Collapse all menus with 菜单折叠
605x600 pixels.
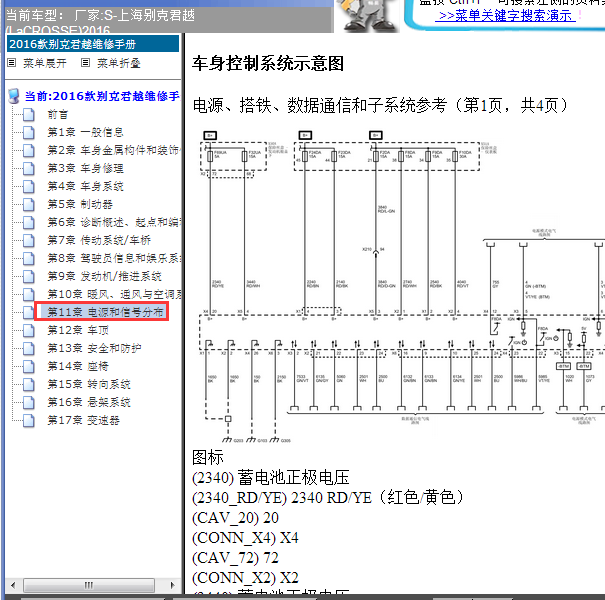(119, 63)
